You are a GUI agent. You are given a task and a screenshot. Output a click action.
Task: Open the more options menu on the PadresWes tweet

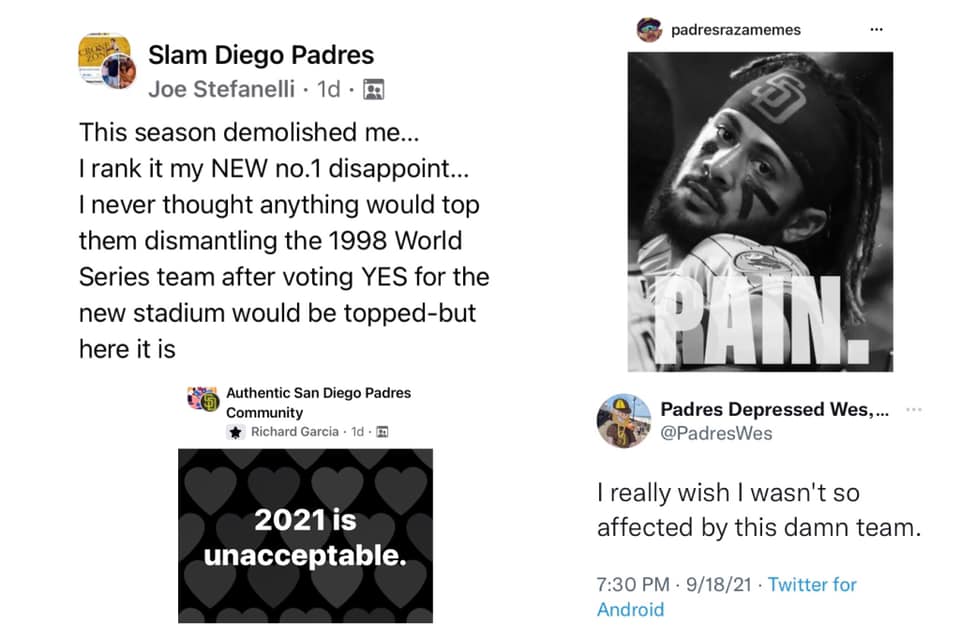click(x=913, y=410)
